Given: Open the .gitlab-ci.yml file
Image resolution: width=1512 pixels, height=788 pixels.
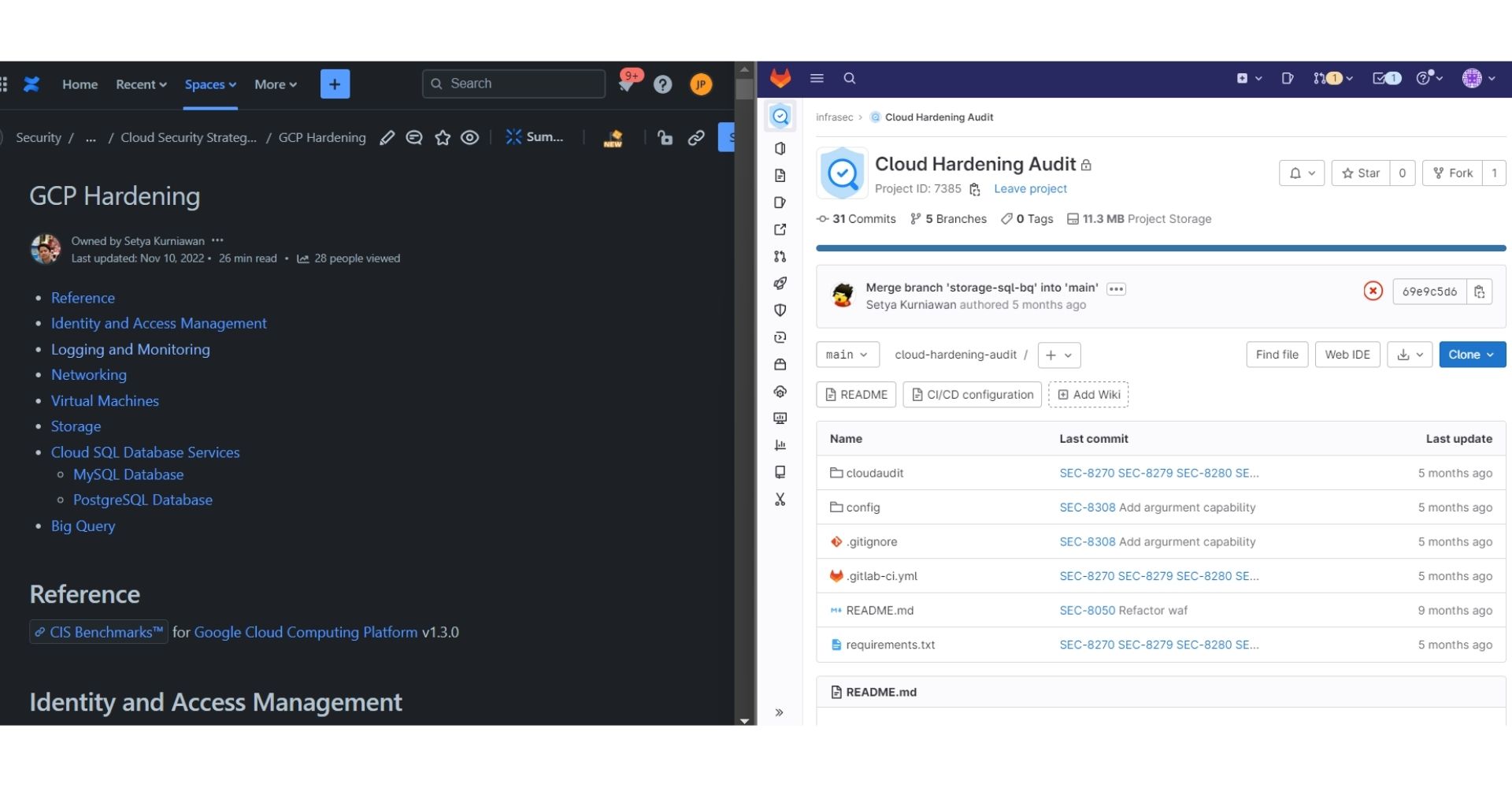Looking at the screenshot, I should coord(881,577).
